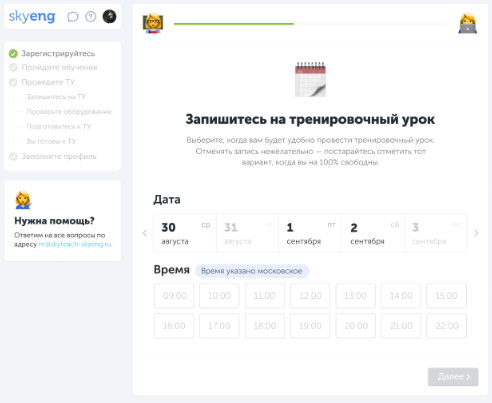
Task: Click the Время section label
Action: (172, 269)
